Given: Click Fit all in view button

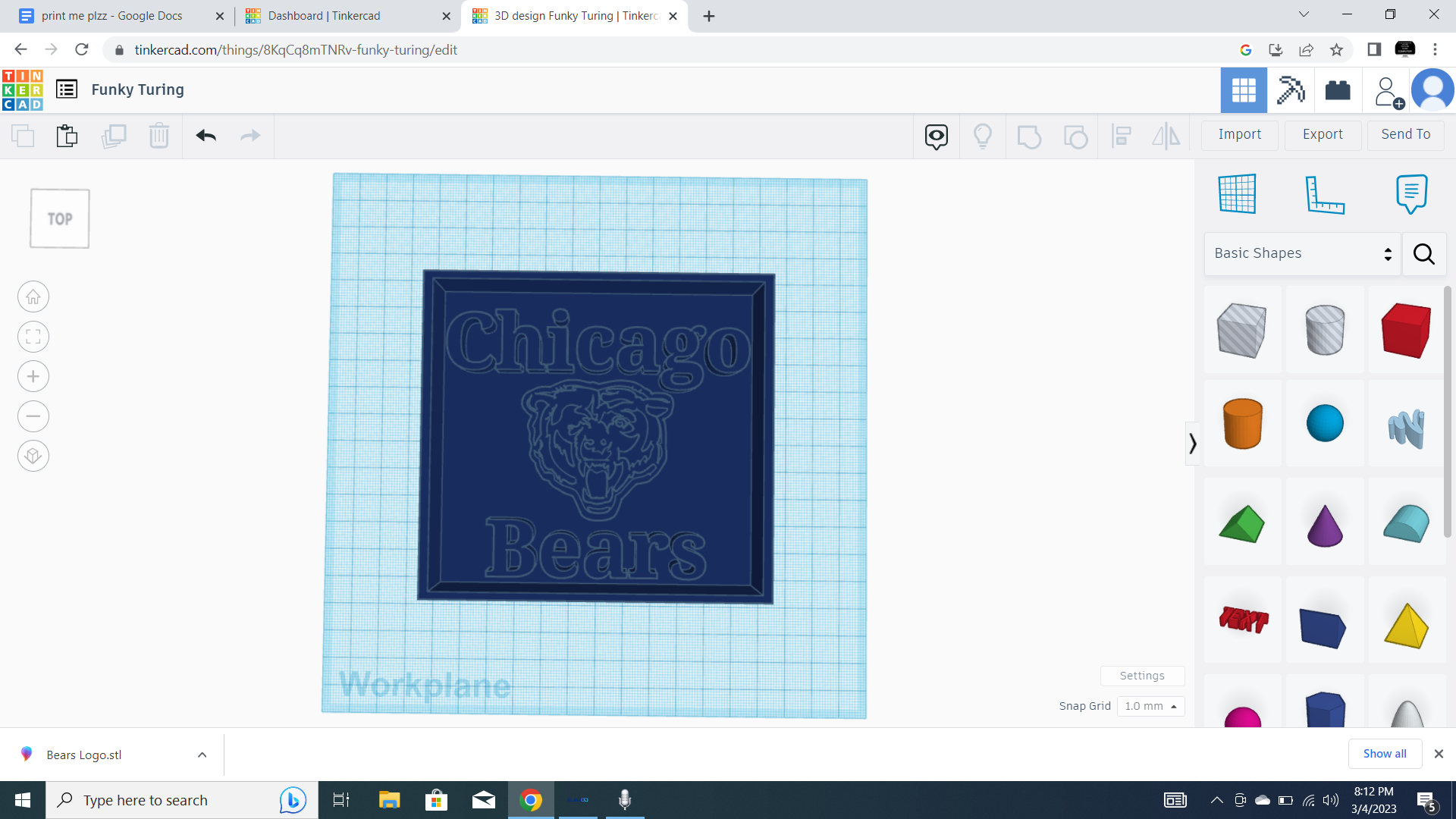Looking at the screenshot, I should (x=33, y=337).
